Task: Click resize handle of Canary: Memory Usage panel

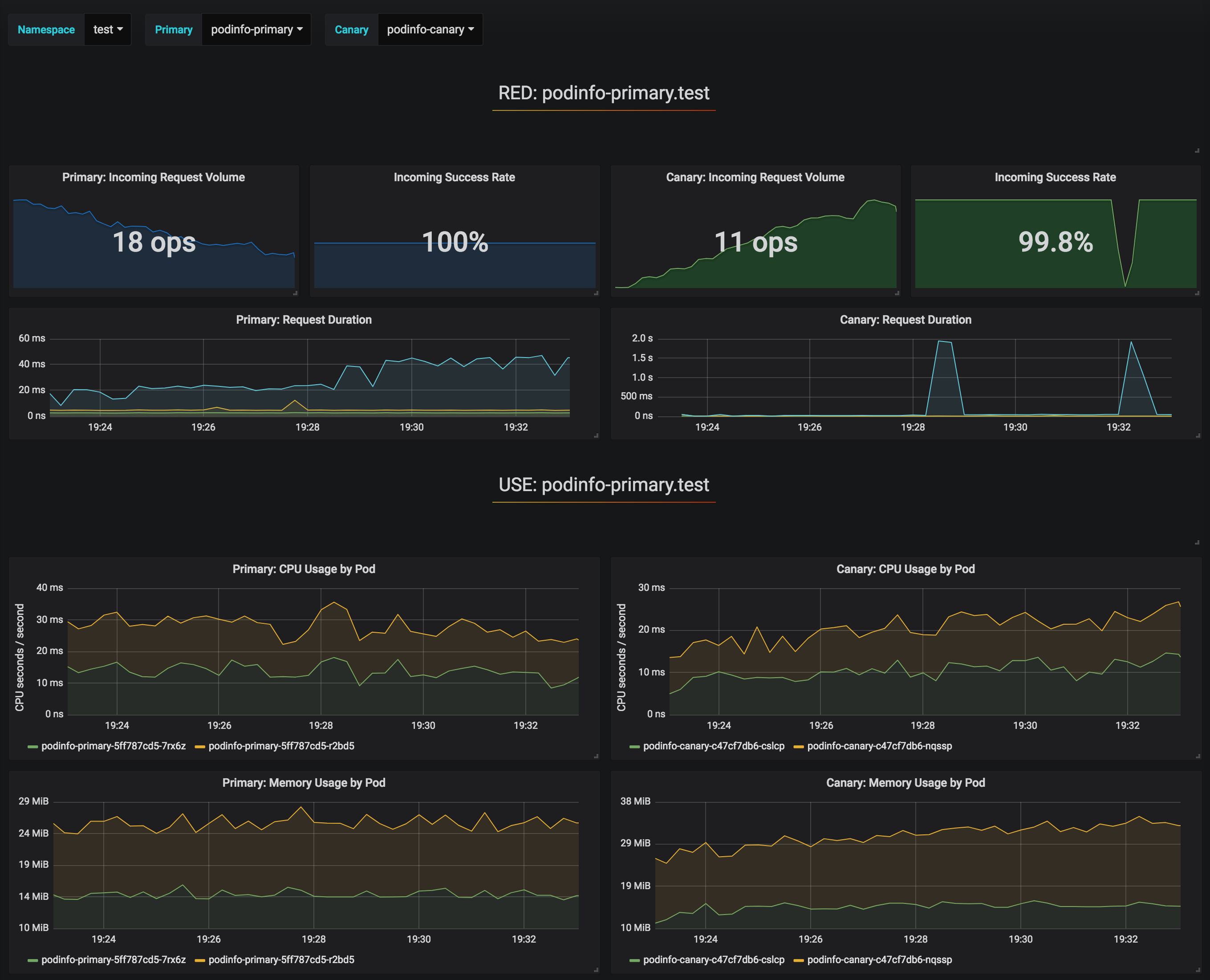Action: click(x=1198, y=970)
